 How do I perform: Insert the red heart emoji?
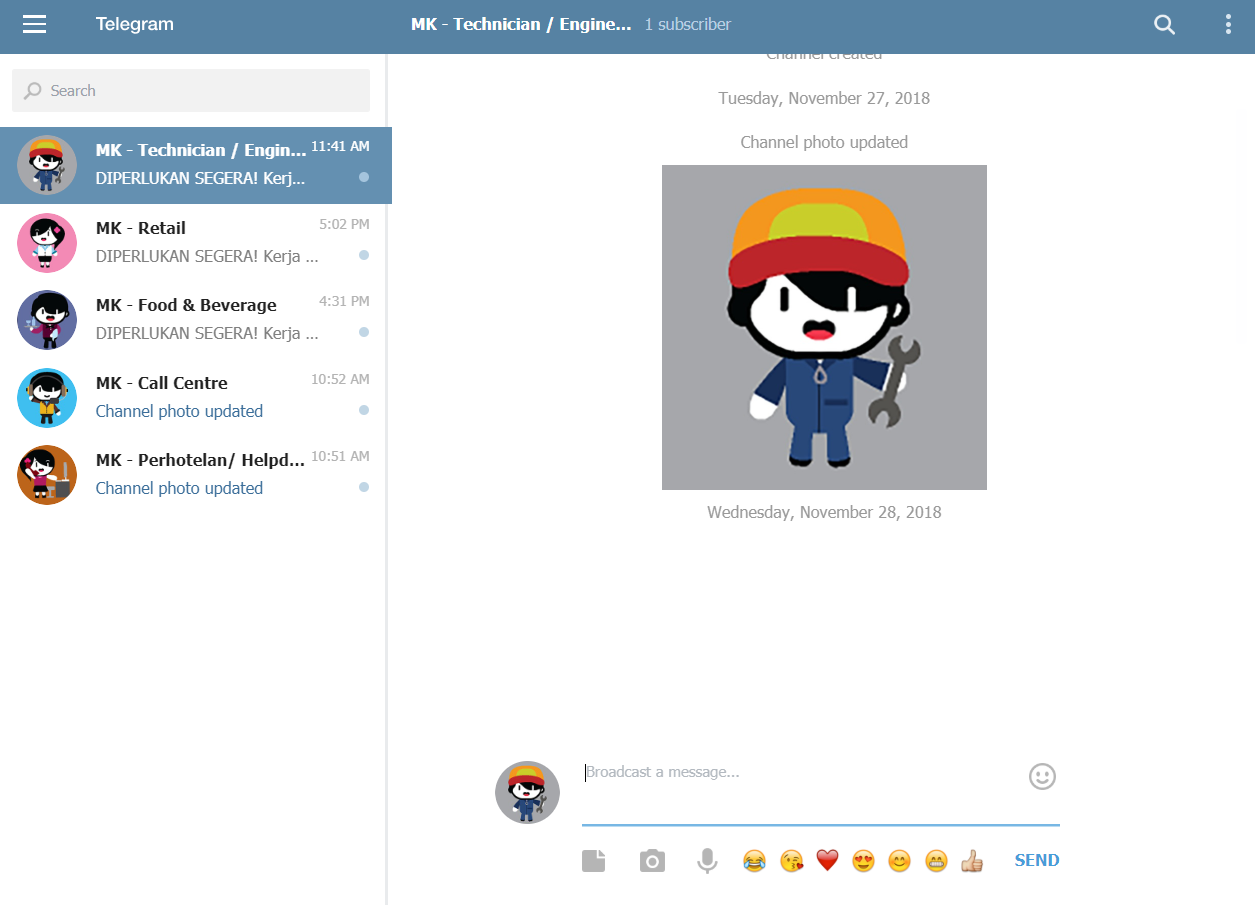point(827,860)
